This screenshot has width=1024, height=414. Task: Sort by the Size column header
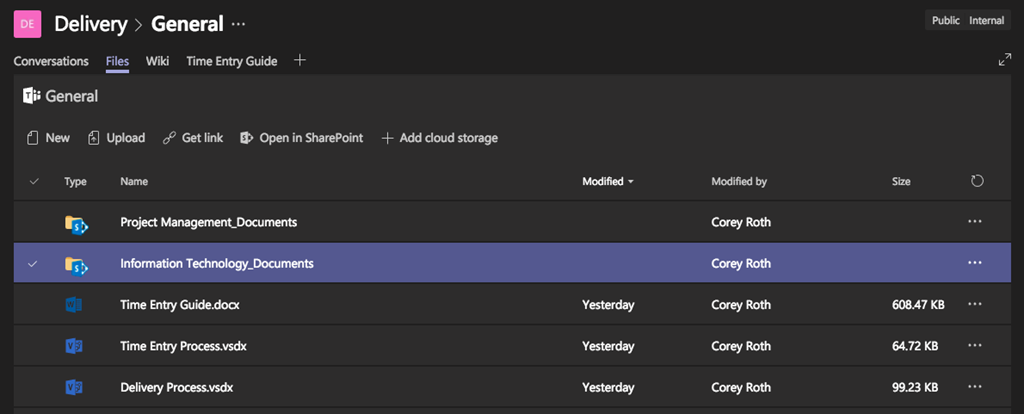click(x=901, y=182)
